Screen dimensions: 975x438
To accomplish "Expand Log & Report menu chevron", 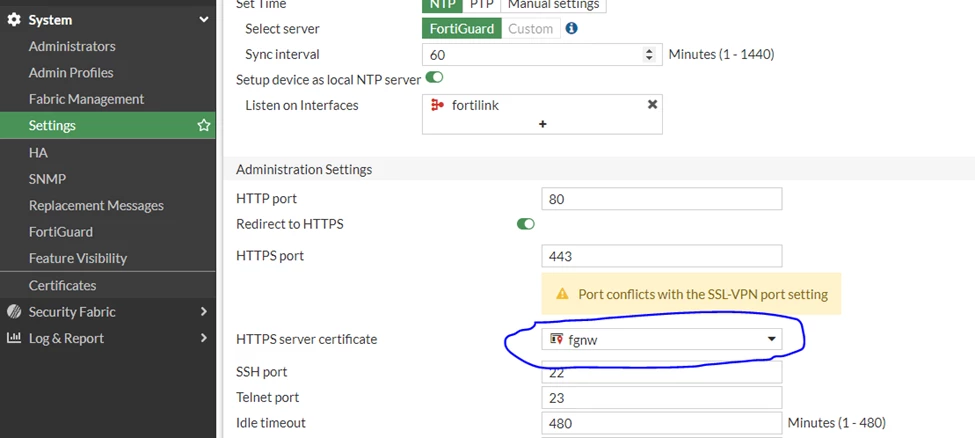I will (203, 338).
